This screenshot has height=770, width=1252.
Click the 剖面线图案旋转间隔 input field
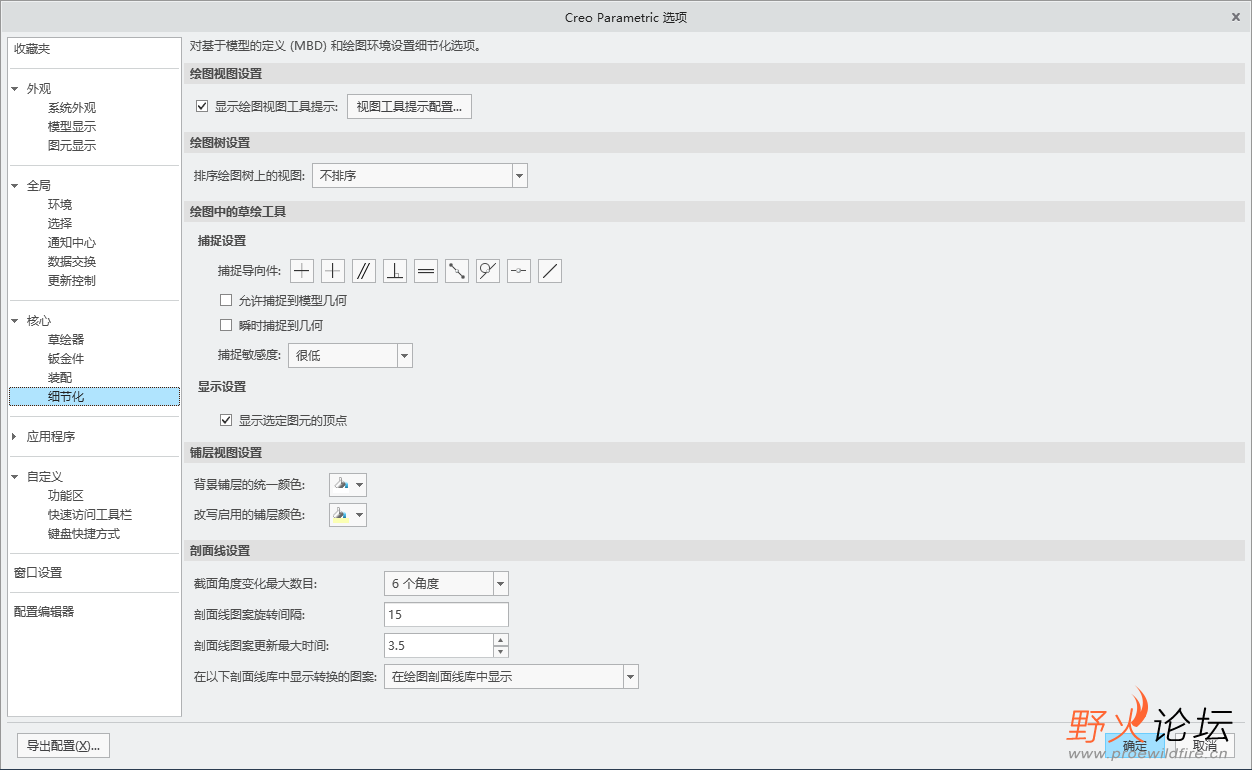pos(446,615)
